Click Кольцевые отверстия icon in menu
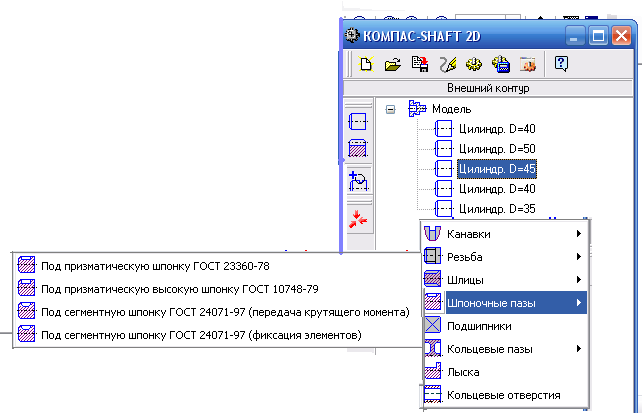The image size is (642, 413). click(x=432, y=395)
